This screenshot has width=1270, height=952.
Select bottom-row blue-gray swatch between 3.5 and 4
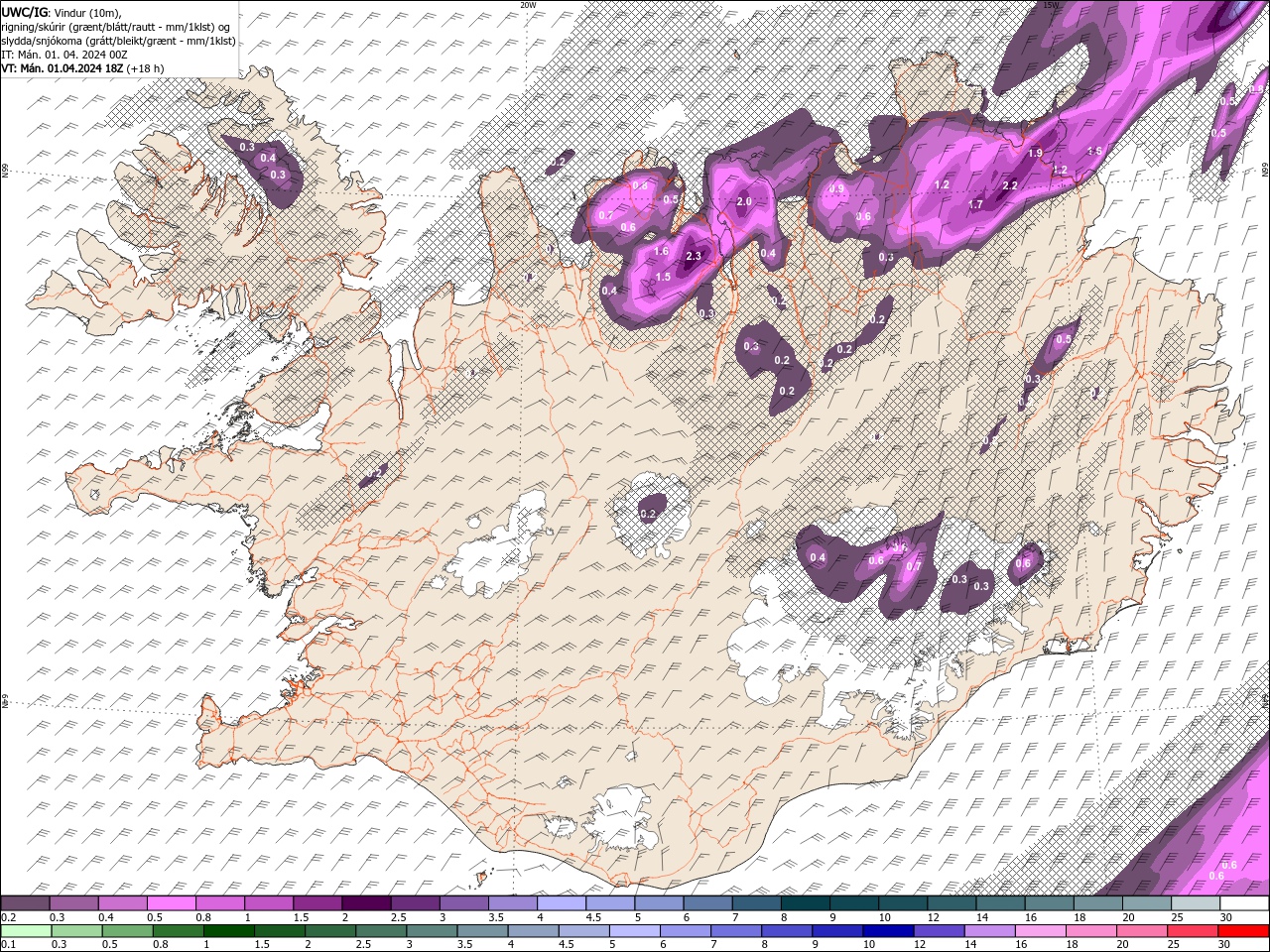click(482, 931)
